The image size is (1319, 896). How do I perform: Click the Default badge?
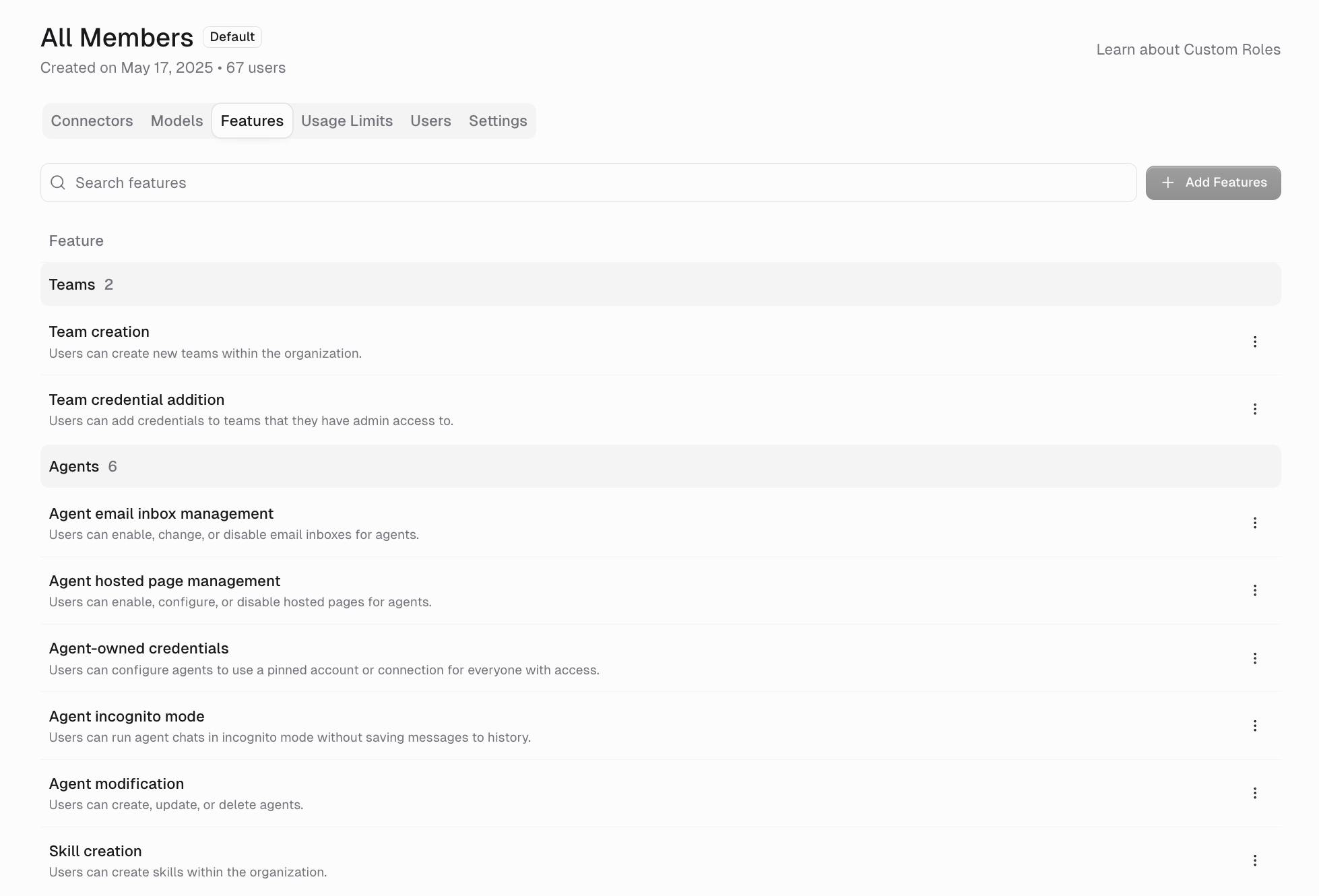point(232,37)
